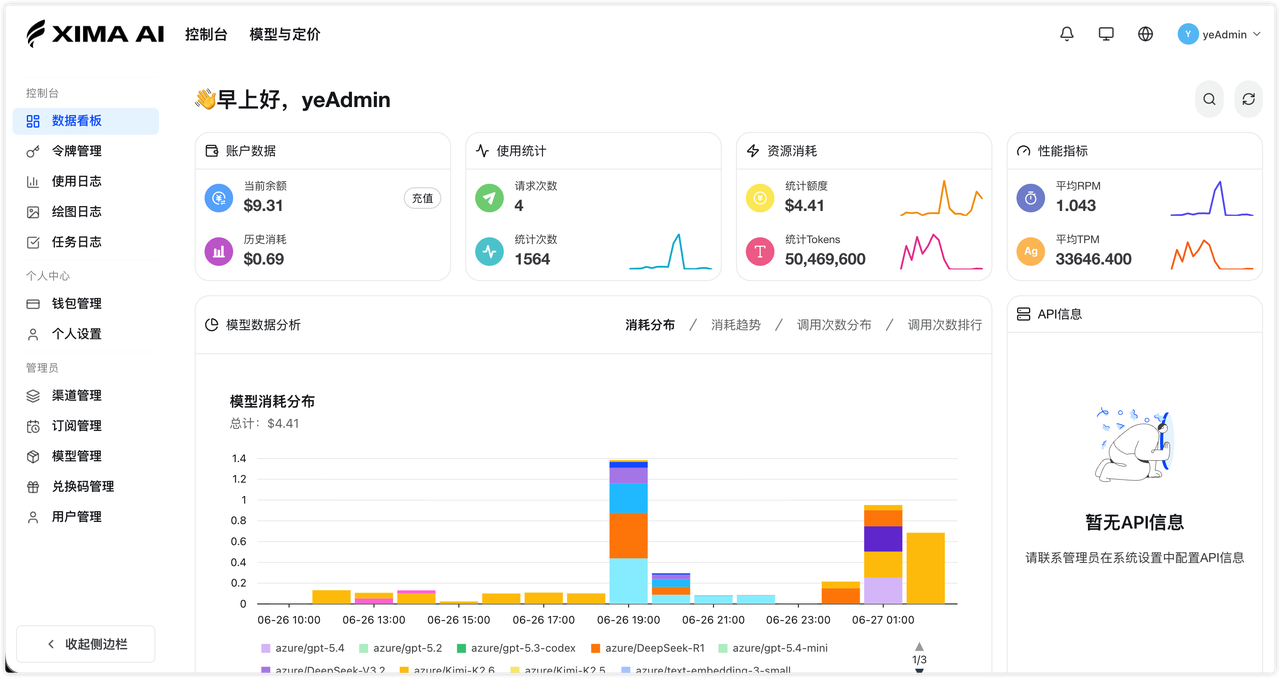Click the XIMA AI logo
Screen dimensions: 1280x678
point(95,34)
